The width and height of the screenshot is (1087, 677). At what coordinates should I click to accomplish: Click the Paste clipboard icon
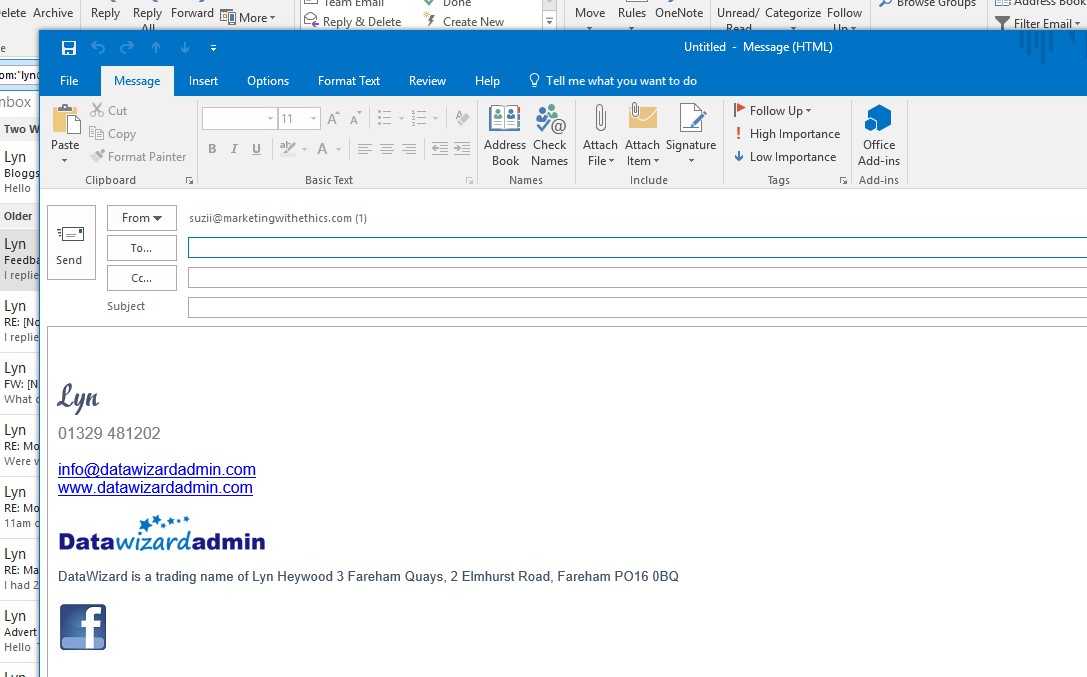point(65,128)
